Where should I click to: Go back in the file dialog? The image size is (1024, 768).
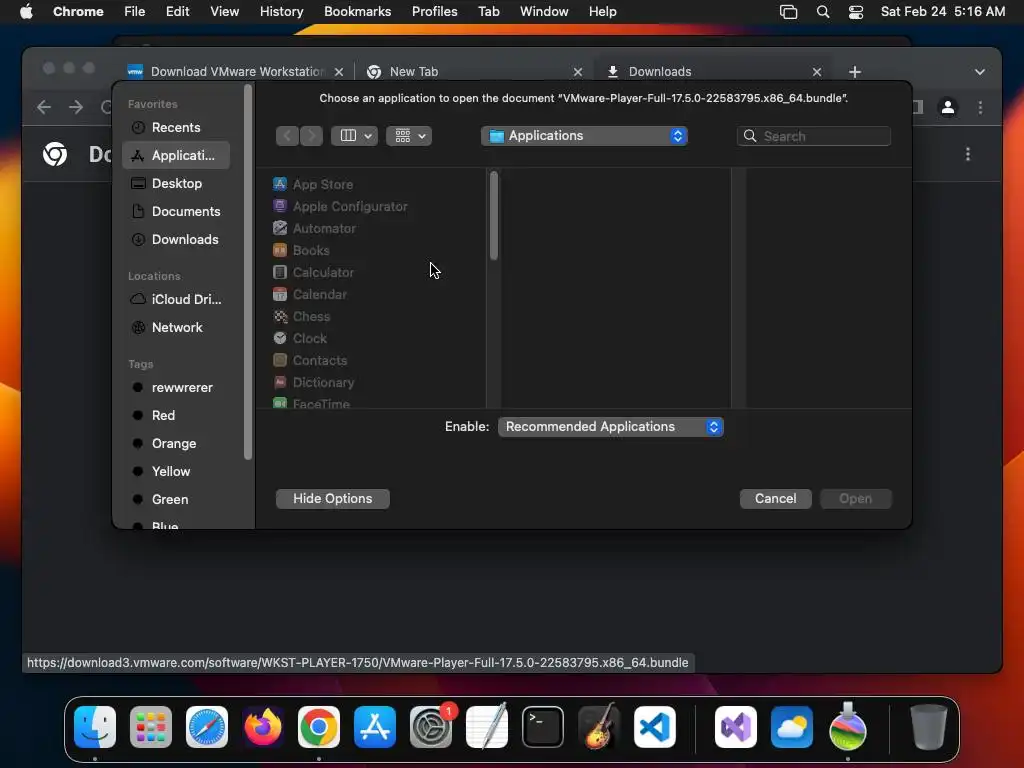287,136
